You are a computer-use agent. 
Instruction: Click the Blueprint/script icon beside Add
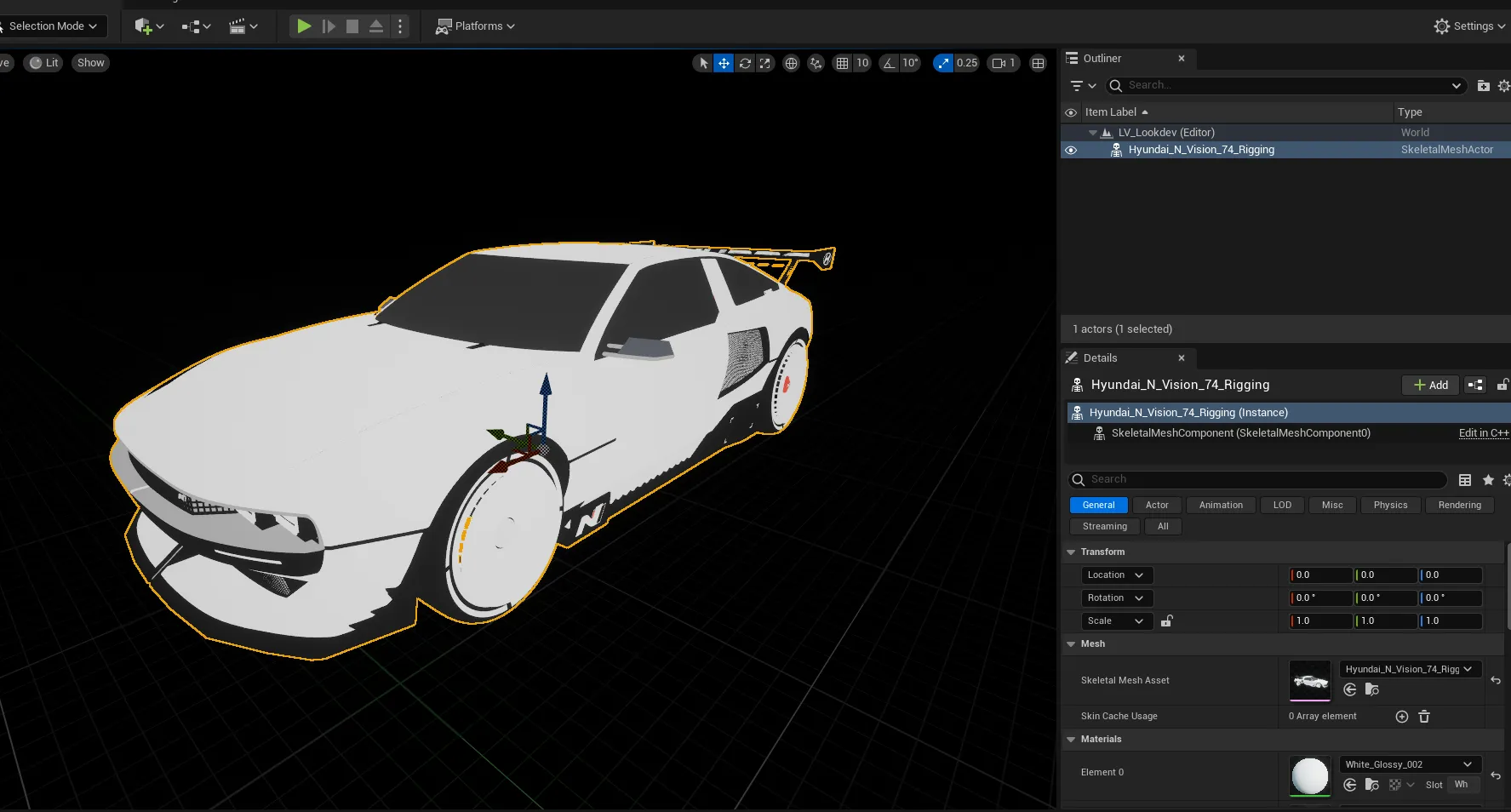(x=1475, y=386)
